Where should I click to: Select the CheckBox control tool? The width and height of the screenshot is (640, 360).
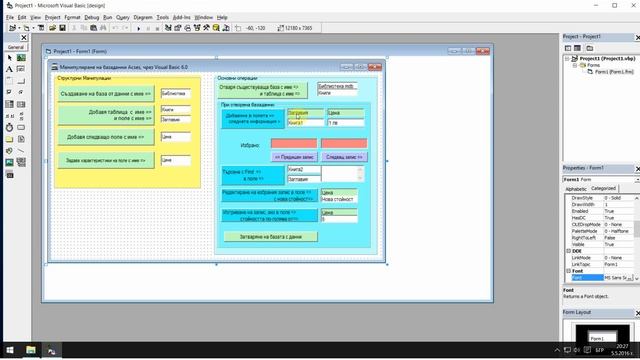[x=9, y=92]
